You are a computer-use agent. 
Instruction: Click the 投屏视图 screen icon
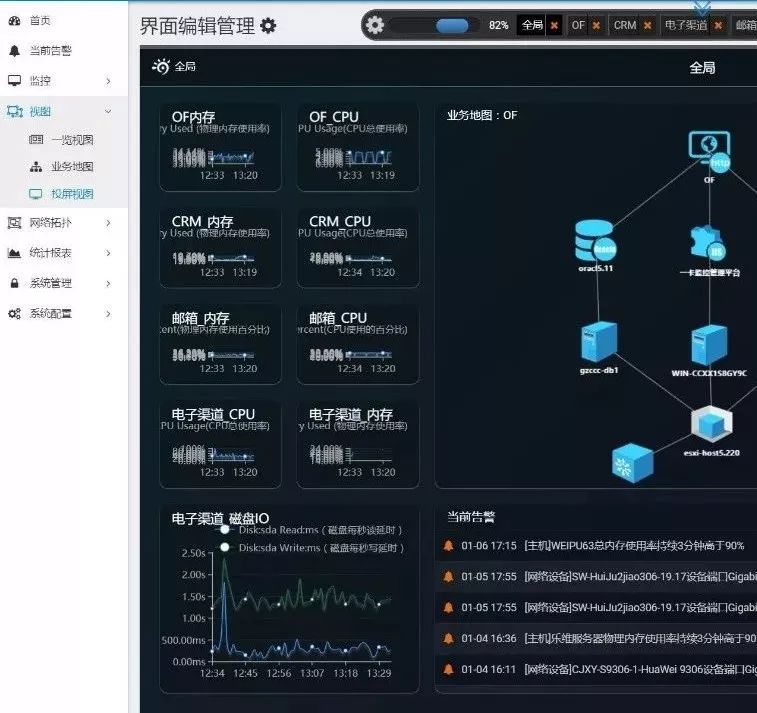coord(36,194)
